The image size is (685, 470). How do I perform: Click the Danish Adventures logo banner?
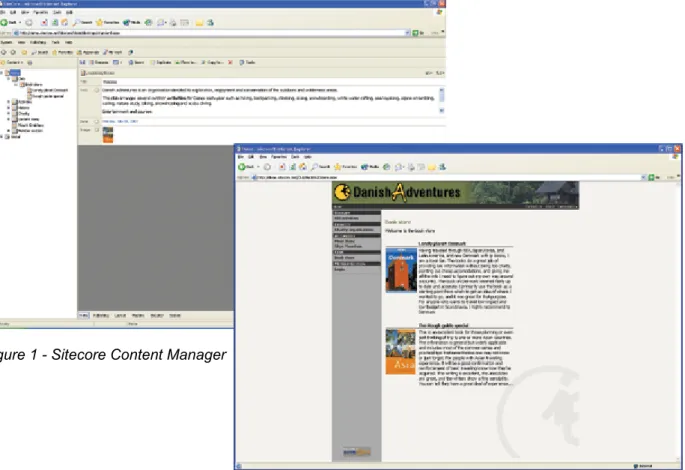(x=456, y=193)
